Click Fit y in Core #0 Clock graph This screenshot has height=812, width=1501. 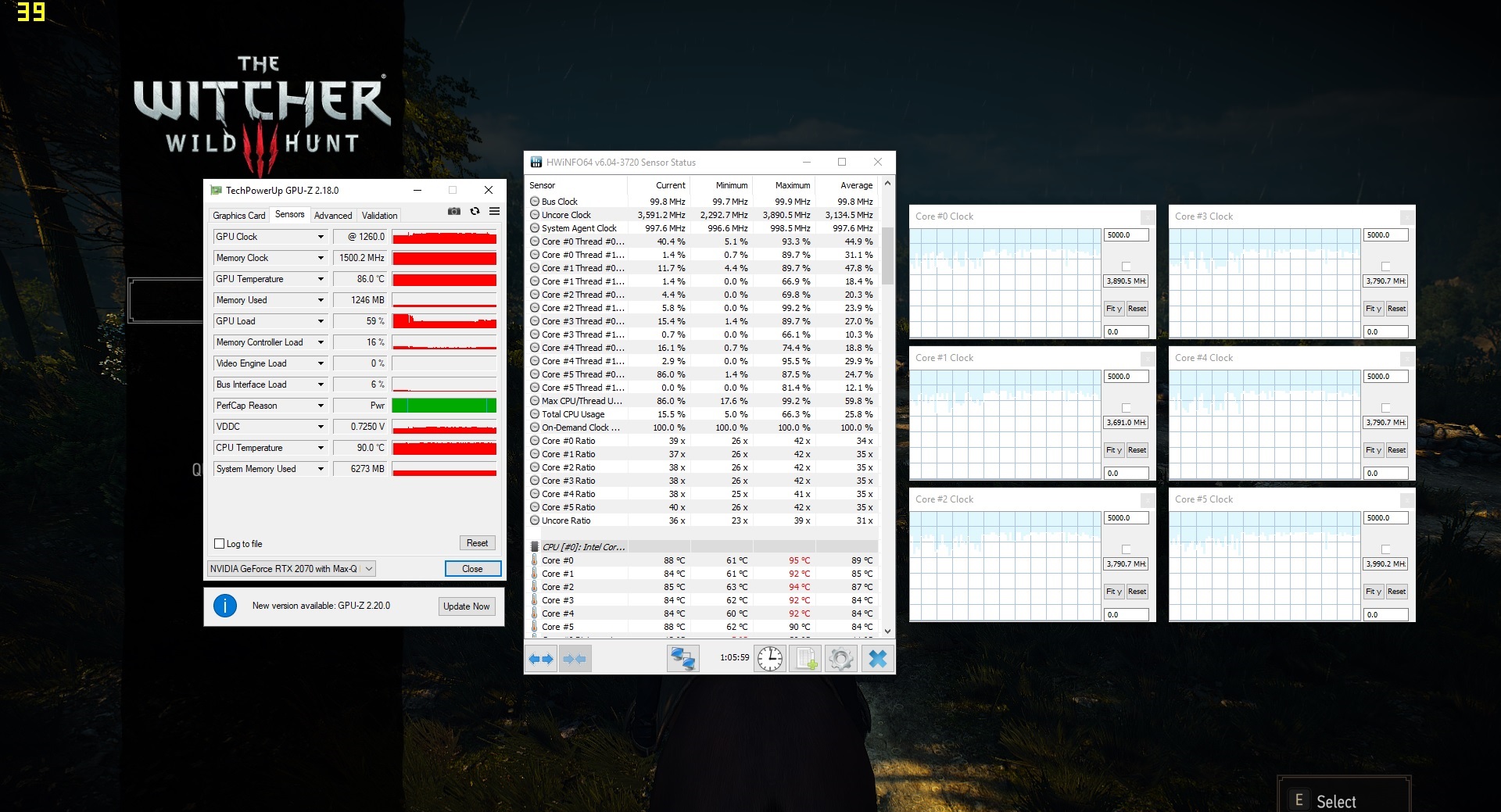(1114, 309)
